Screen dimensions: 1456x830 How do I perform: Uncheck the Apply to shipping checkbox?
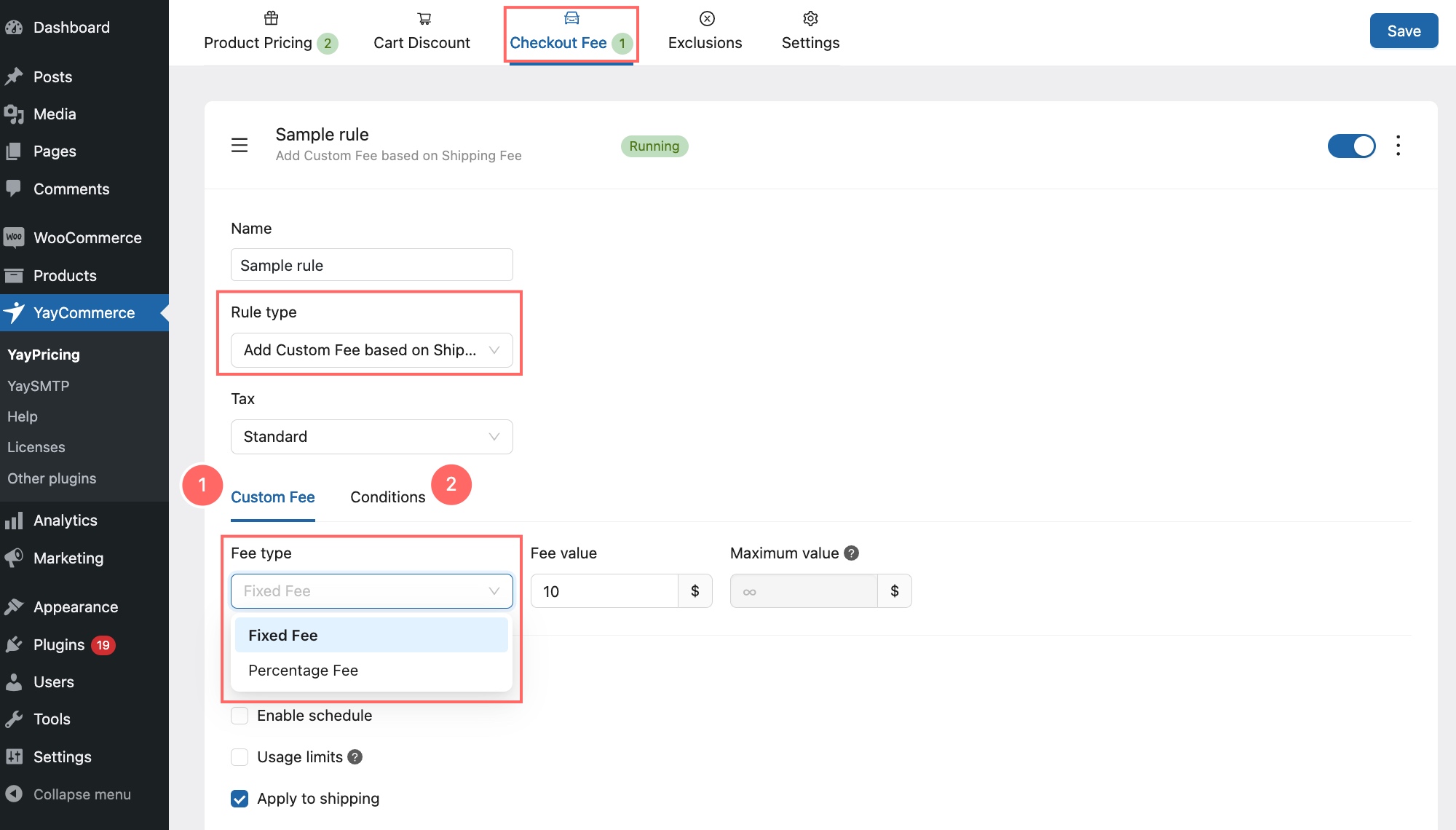point(240,799)
